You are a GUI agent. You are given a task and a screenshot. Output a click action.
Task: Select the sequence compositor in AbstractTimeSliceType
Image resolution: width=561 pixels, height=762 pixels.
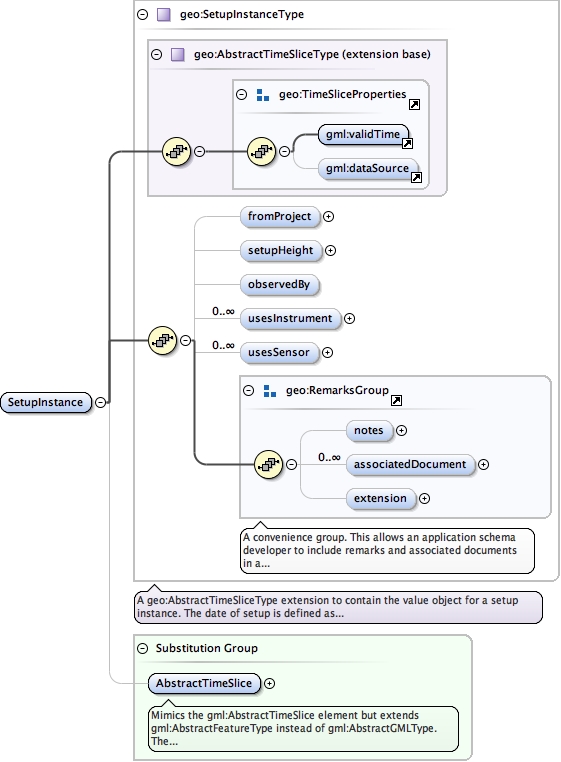tap(176, 152)
